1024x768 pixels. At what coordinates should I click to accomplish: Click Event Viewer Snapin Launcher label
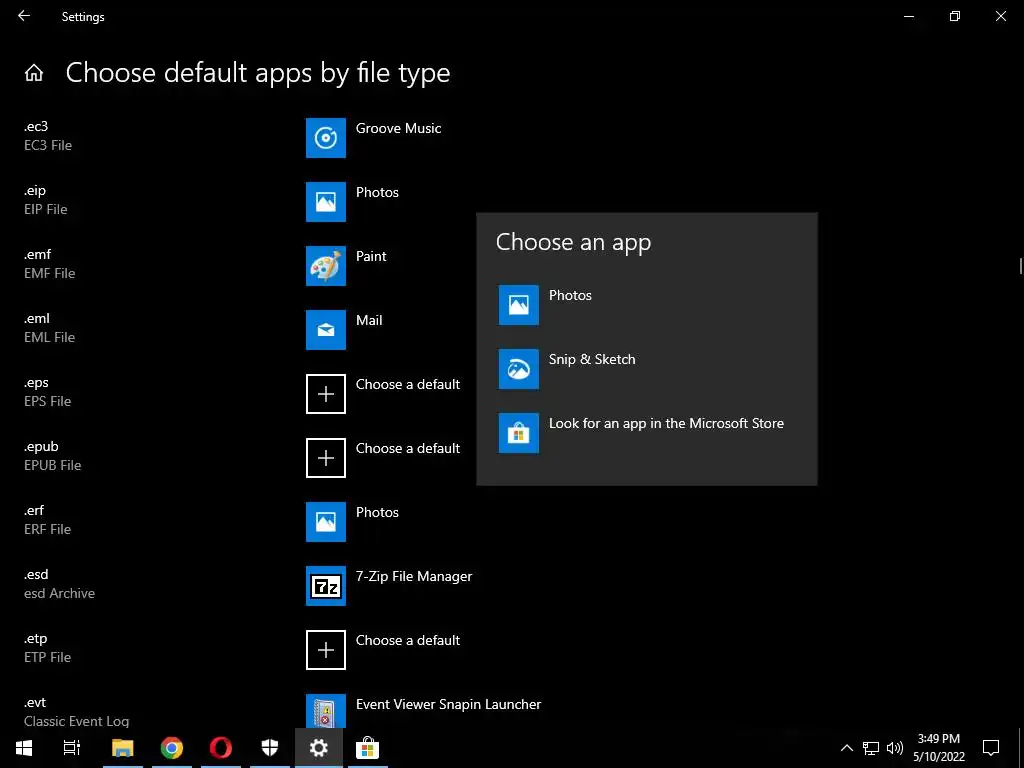(449, 704)
